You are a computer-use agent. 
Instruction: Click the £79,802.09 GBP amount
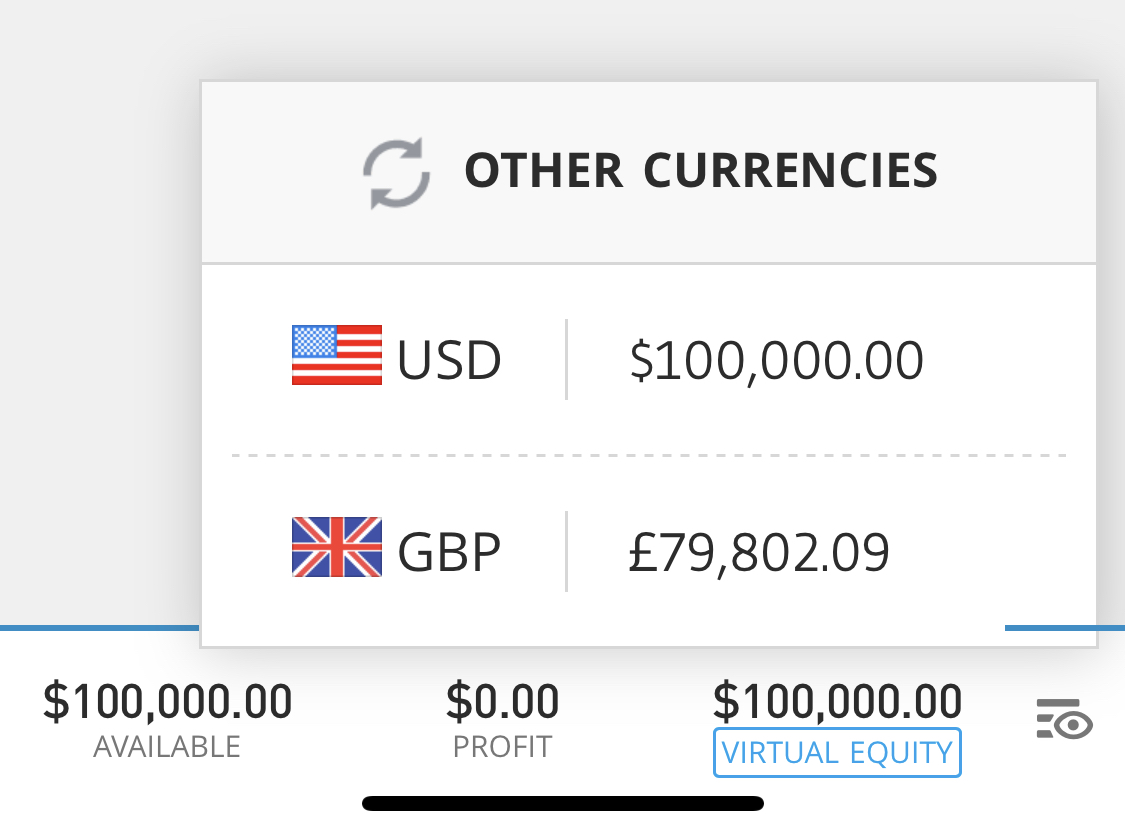tap(759, 552)
